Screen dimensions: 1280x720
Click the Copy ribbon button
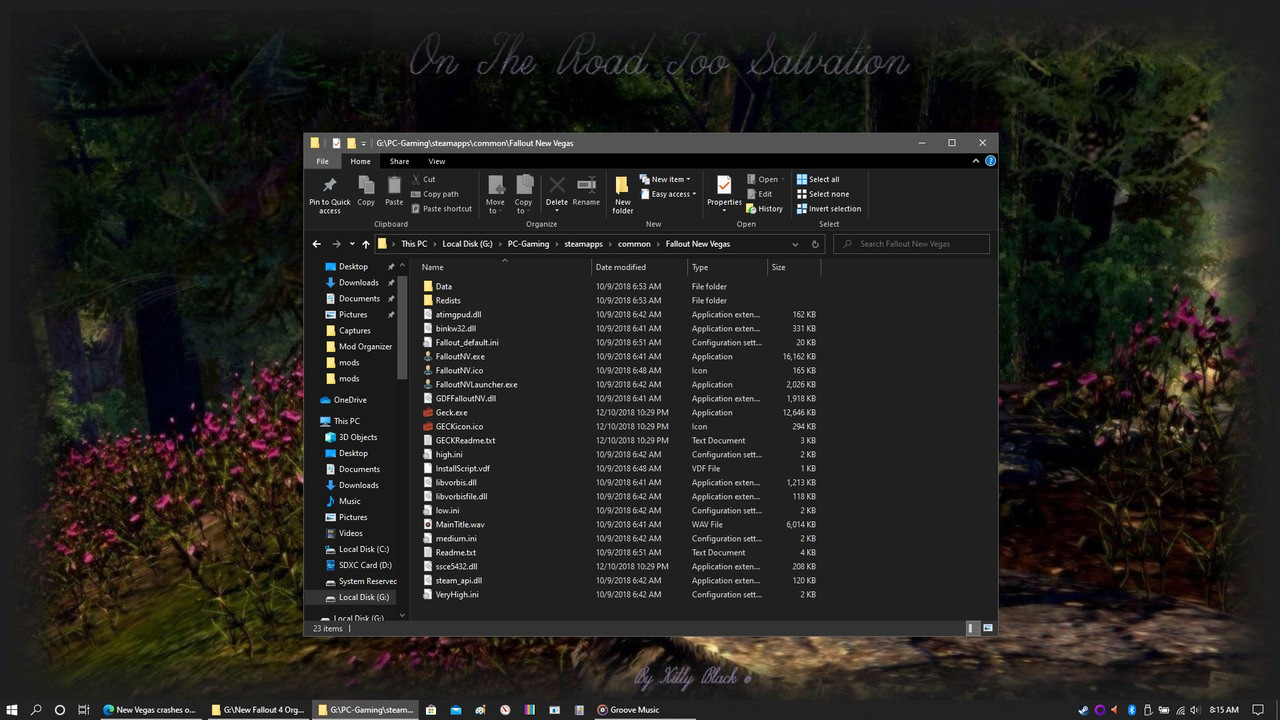(366, 190)
